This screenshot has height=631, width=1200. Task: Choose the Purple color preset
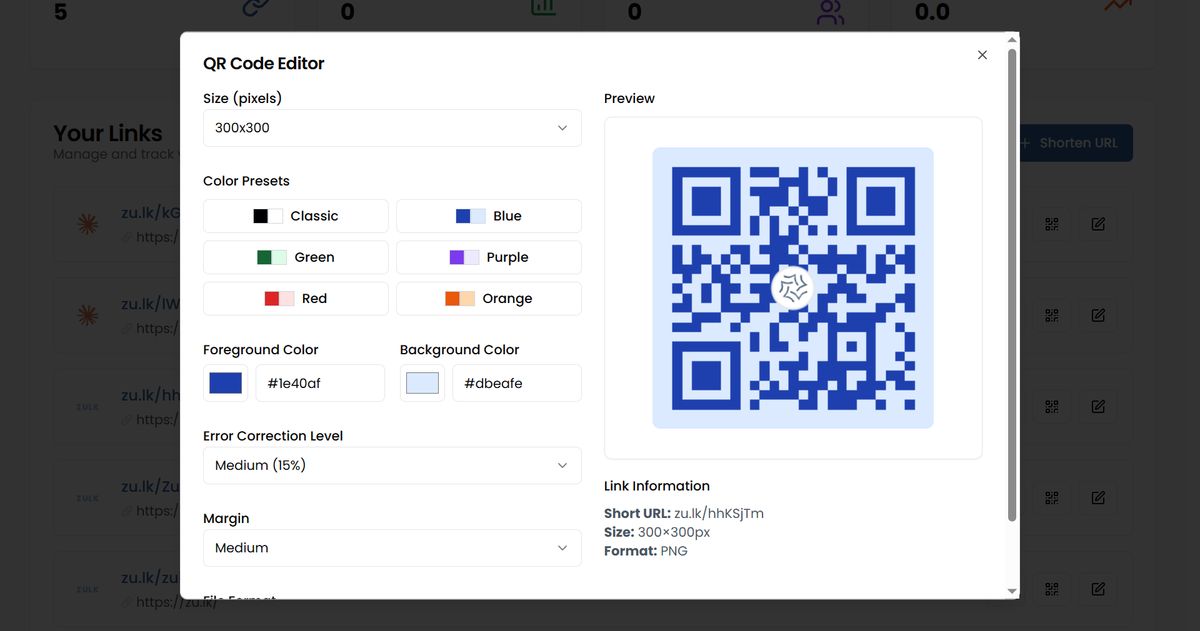pos(489,257)
